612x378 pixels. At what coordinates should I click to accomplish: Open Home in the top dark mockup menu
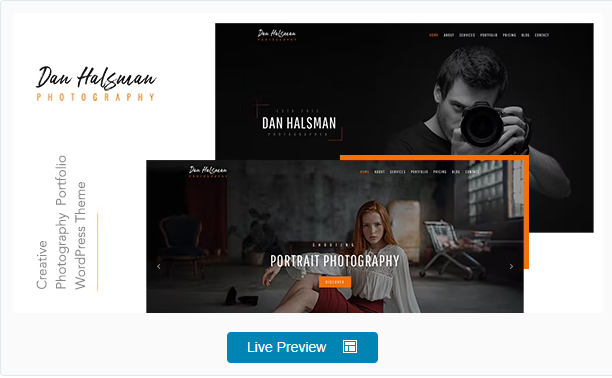tap(434, 35)
